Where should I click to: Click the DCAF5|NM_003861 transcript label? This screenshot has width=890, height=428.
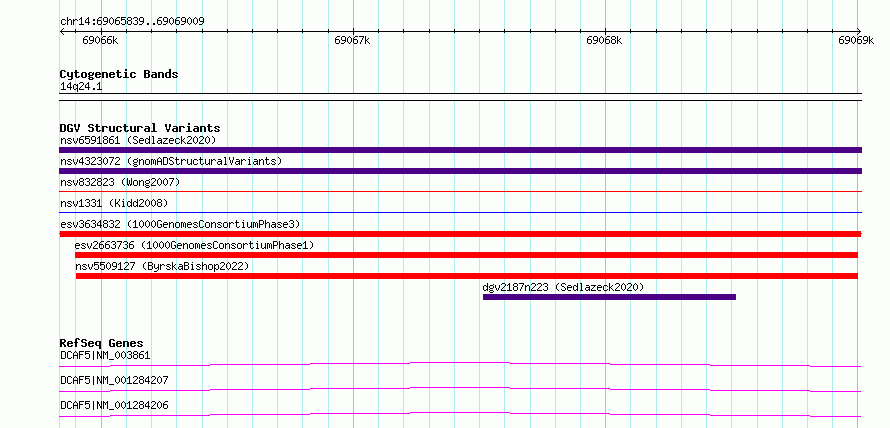[x=105, y=356]
